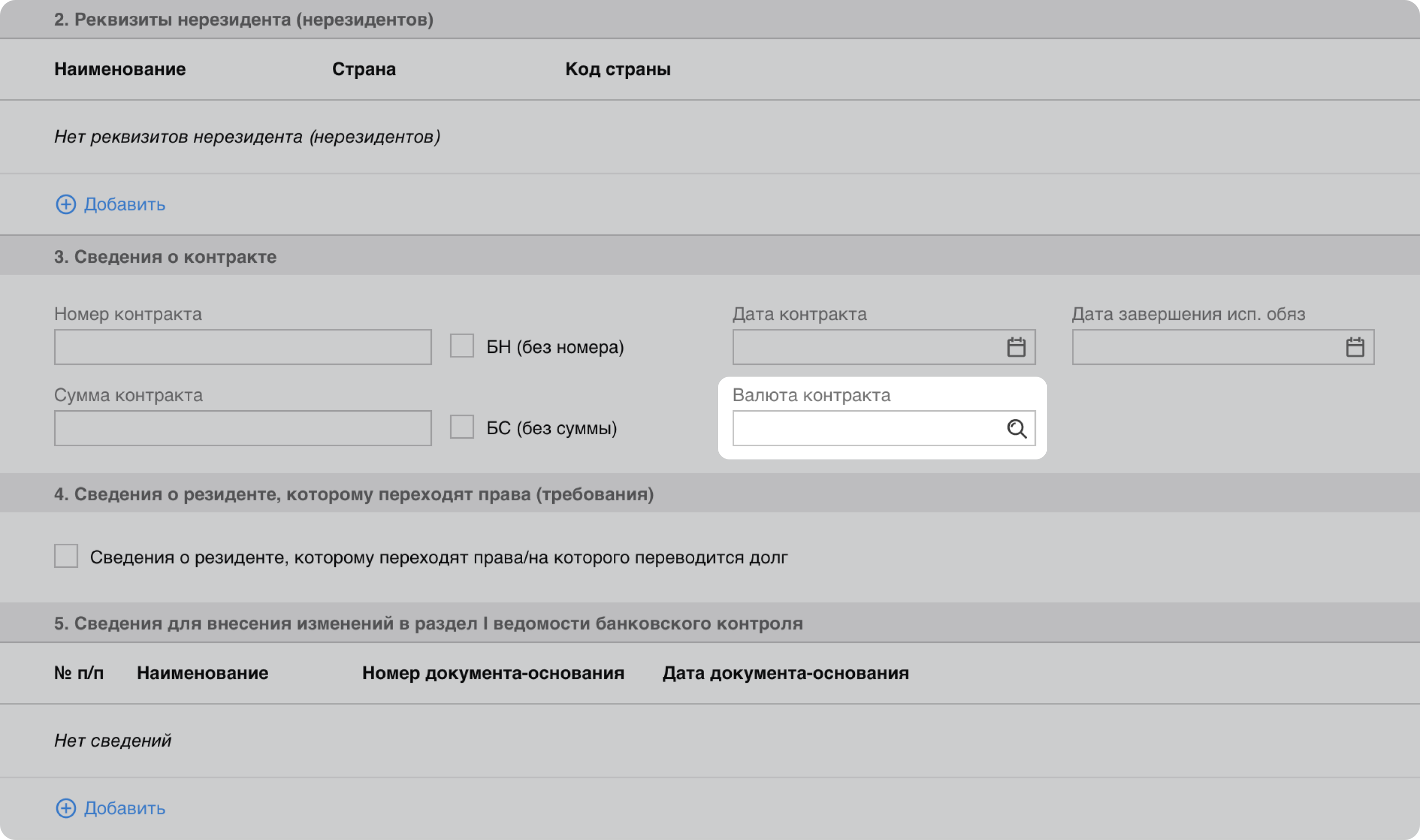Screen dimensions: 1420x840
Task: Click plus icon at bottom of section 5
Action: coord(66,808)
